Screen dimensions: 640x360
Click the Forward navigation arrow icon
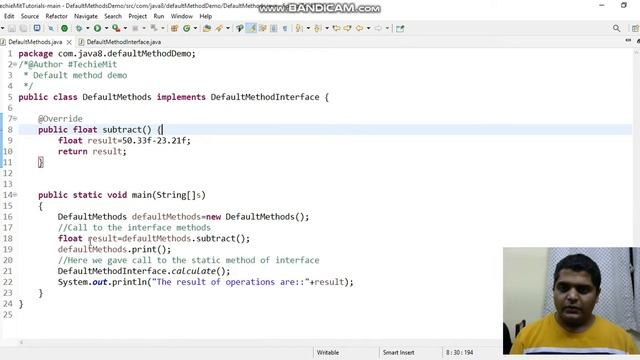click(378, 28)
